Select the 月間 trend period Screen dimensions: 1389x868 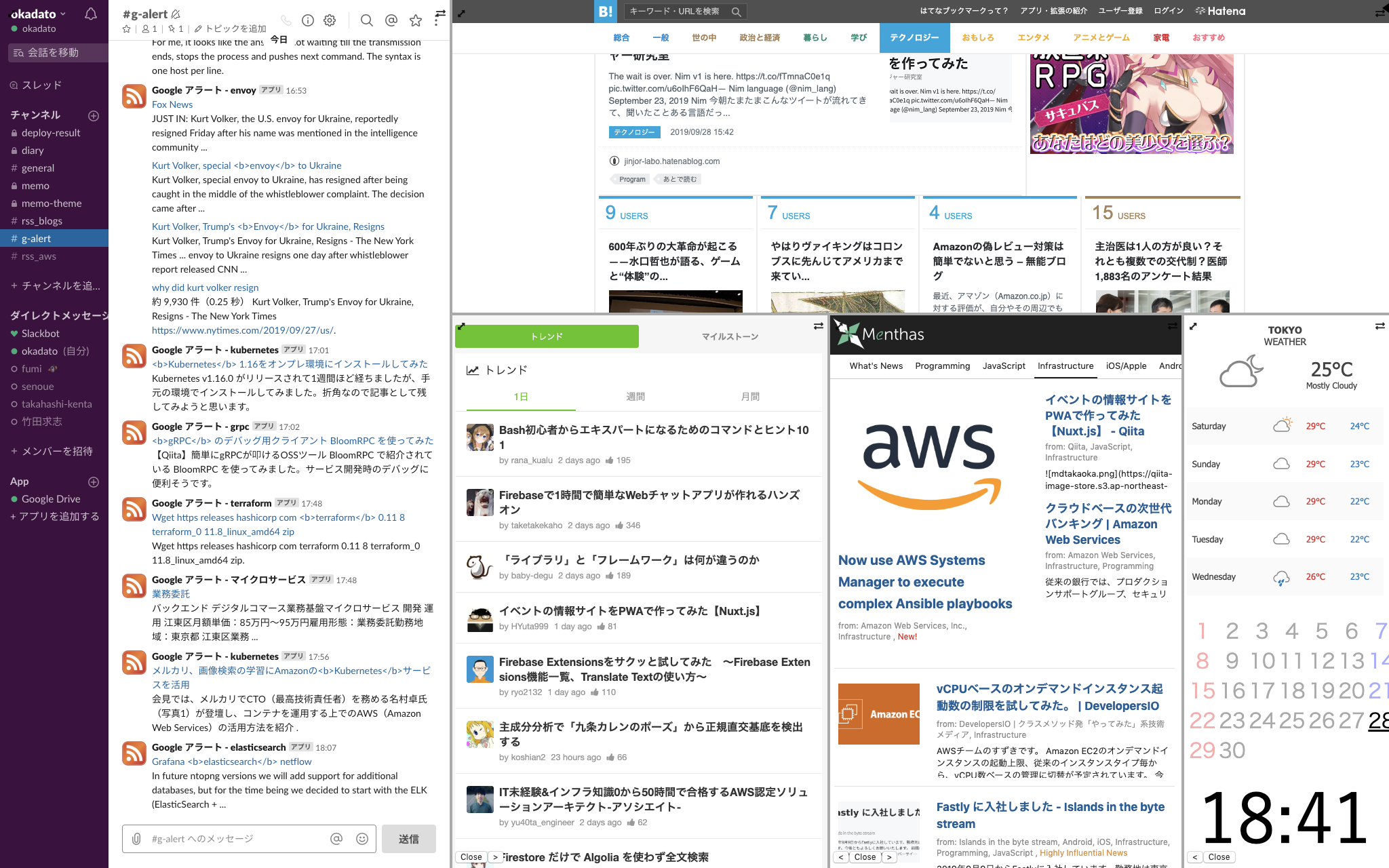coord(750,396)
